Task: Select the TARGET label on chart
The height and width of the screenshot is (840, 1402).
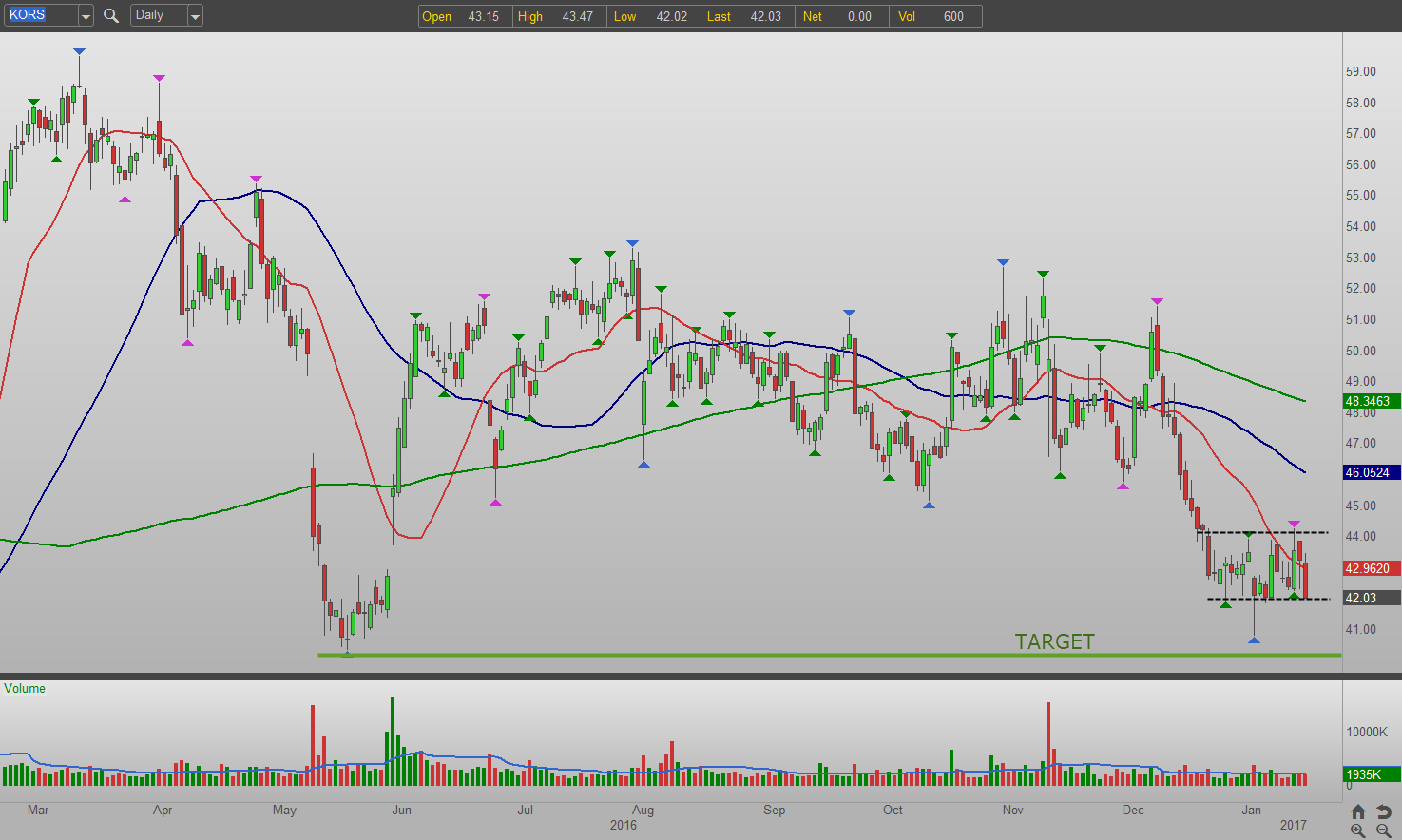Action: point(1054,641)
